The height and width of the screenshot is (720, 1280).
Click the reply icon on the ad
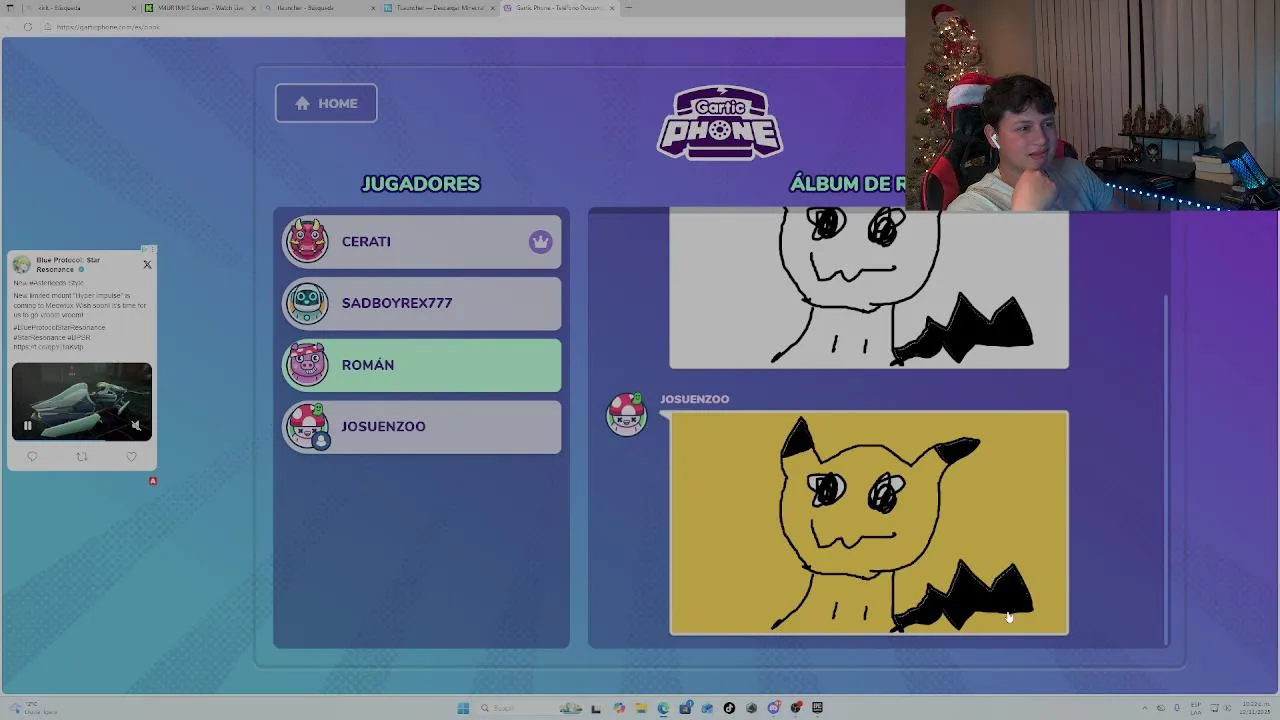(32, 457)
